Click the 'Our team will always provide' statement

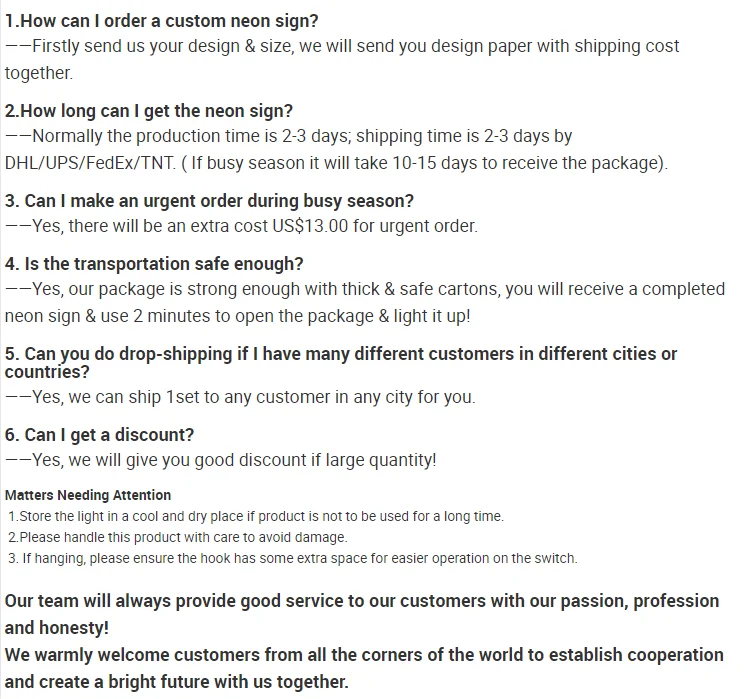coord(362,614)
